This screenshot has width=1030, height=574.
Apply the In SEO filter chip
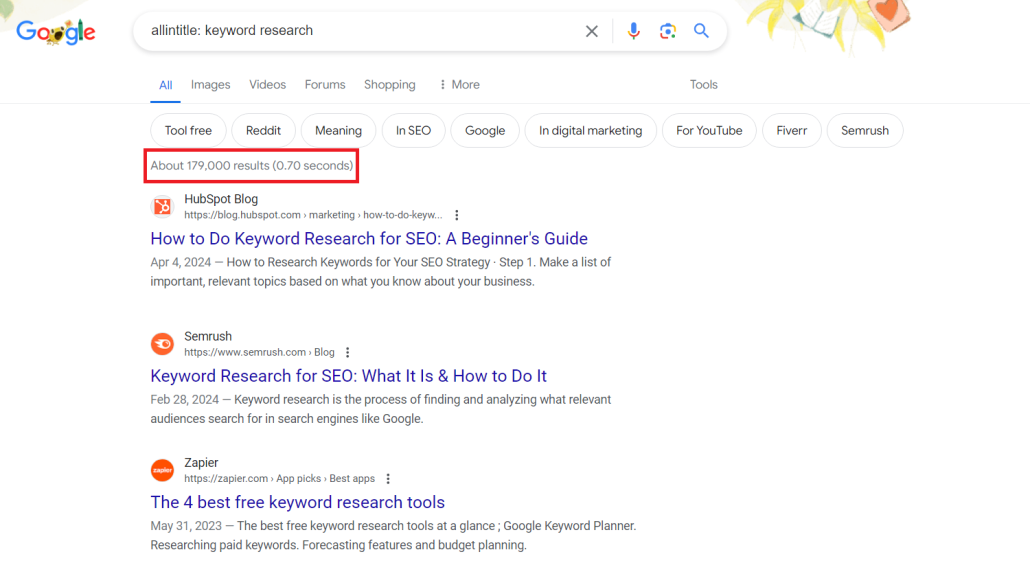point(413,131)
